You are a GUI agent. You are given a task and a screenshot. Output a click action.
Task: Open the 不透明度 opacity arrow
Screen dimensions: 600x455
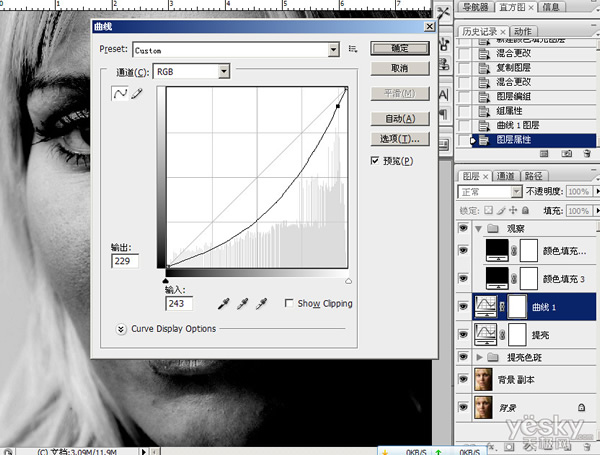[596, 191]
